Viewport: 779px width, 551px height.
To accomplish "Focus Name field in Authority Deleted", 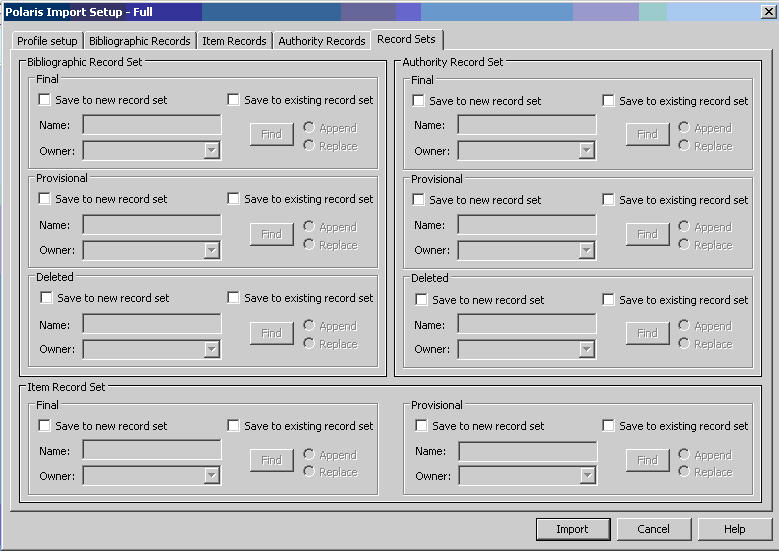I will (527, 323).
